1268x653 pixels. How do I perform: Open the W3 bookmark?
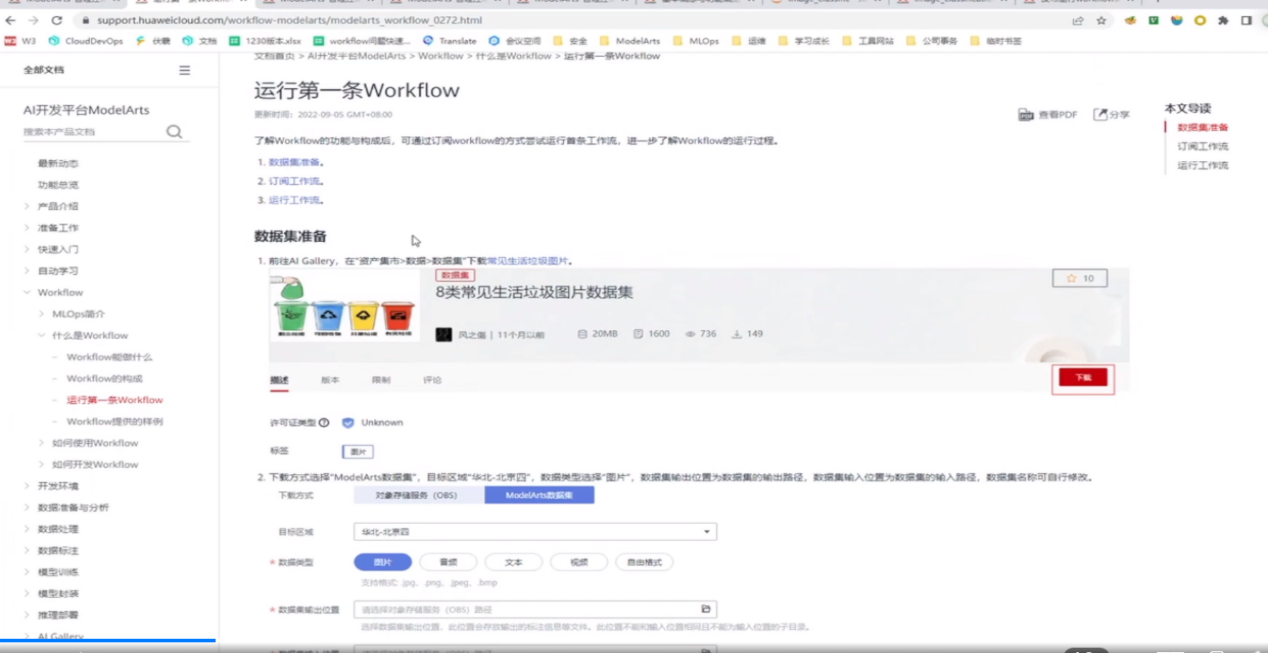tap(21, 41)
